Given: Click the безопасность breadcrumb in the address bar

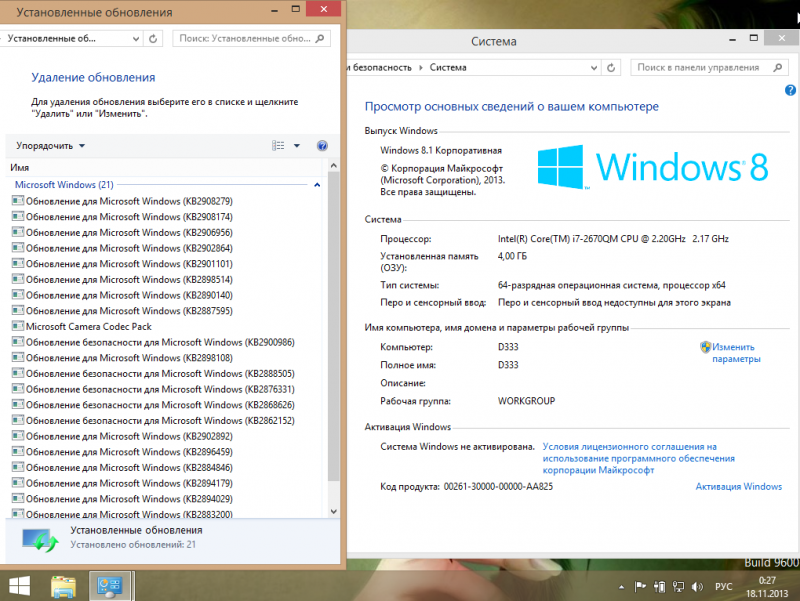Looking at the screenshot, I should [x=382, y=67].
